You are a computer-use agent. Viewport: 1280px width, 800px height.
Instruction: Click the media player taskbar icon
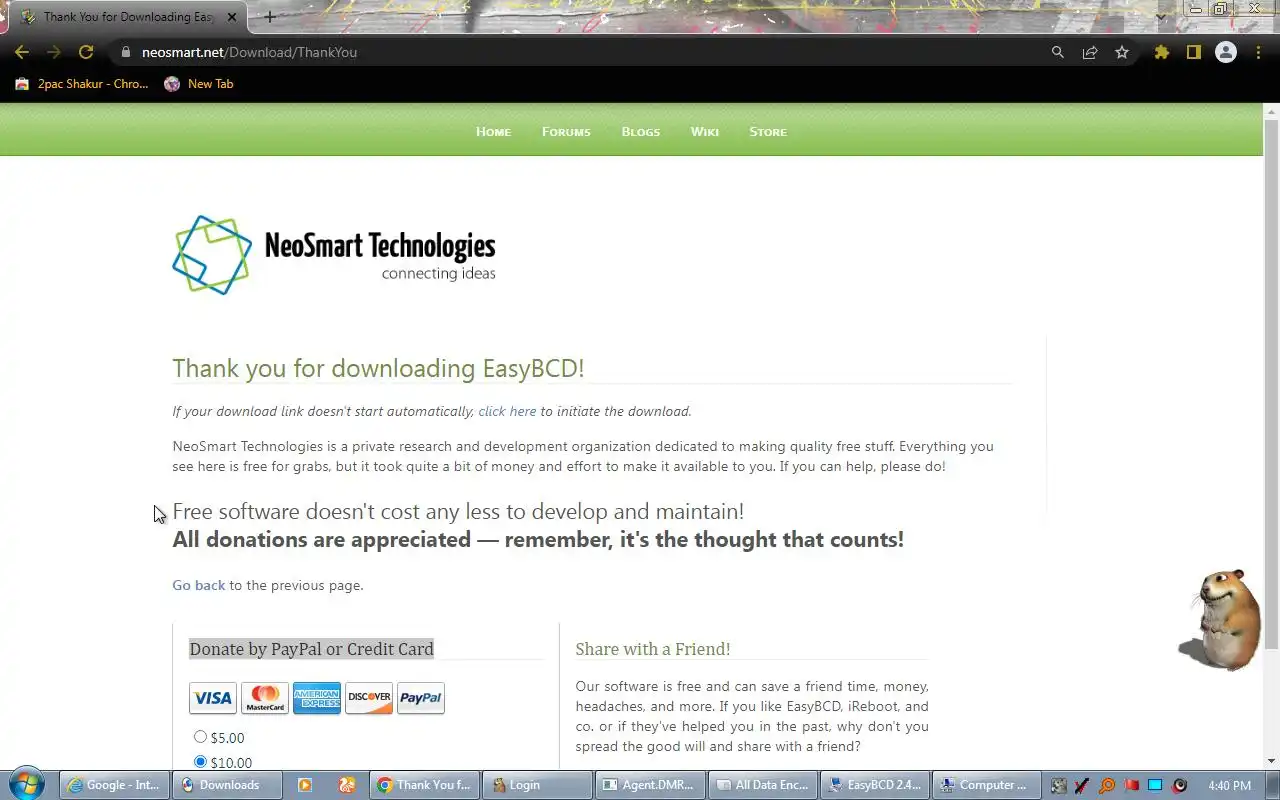coord(305,785)
